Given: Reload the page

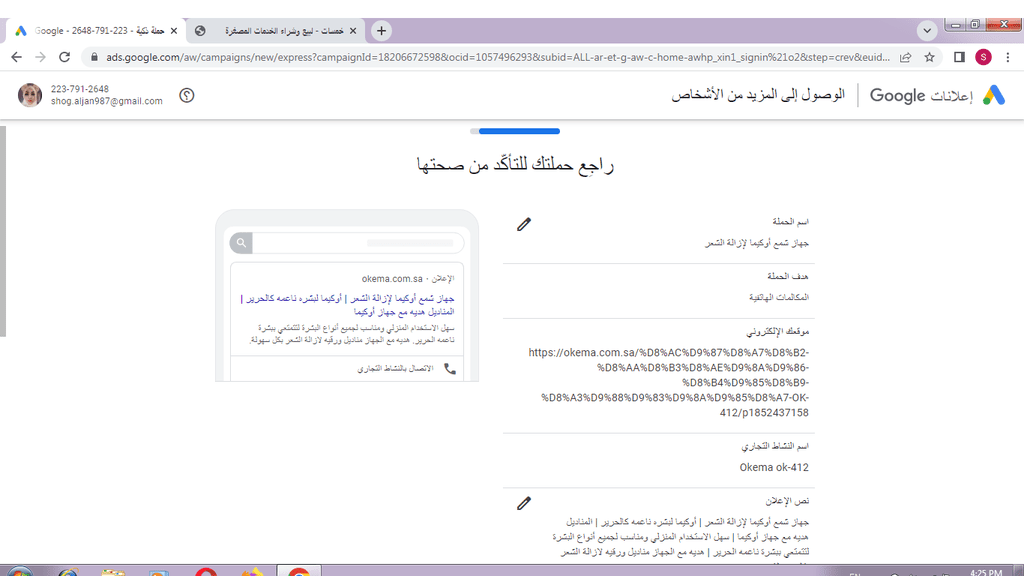Looking at the screenshot, I should (64, 57).
